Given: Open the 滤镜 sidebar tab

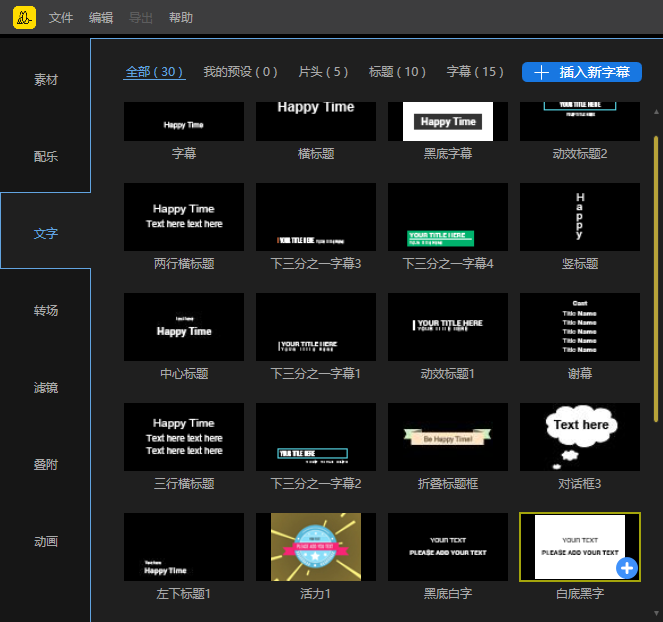Looking at the screenshot, I should pyautogui.click(x=46, y=388).
